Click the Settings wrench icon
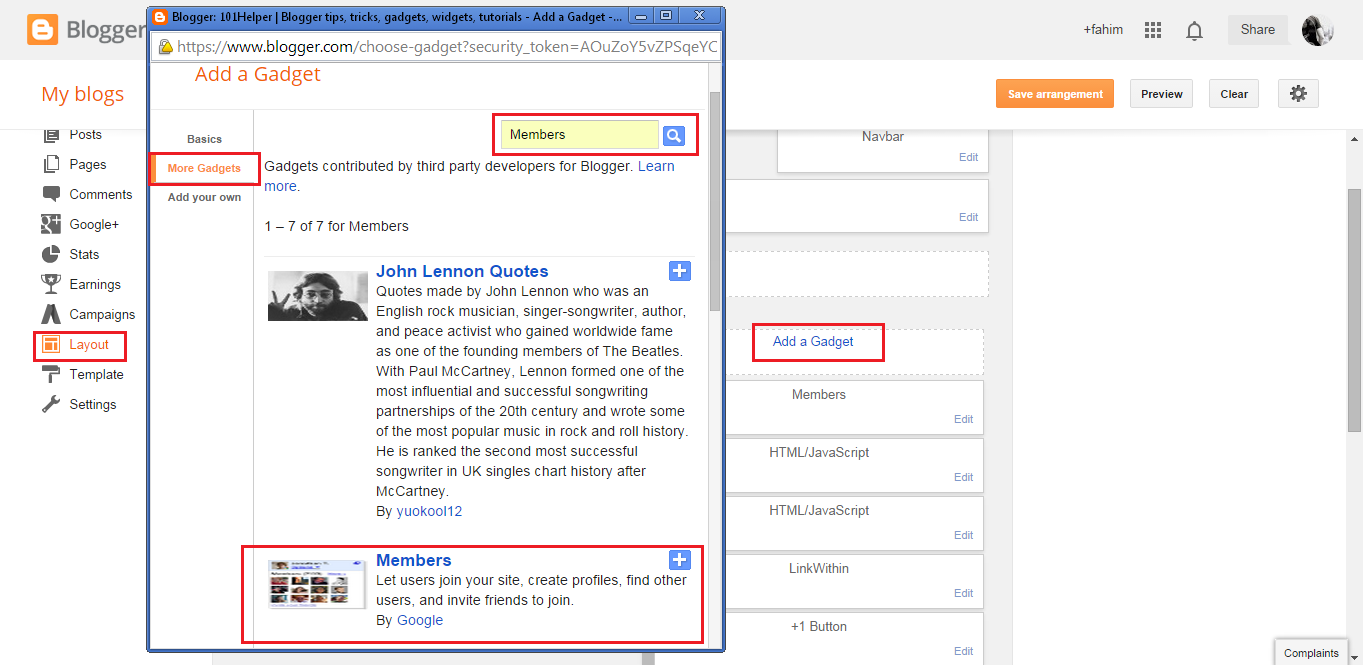The width and height of the screenshot is (1363, 665). pos(51,404)
